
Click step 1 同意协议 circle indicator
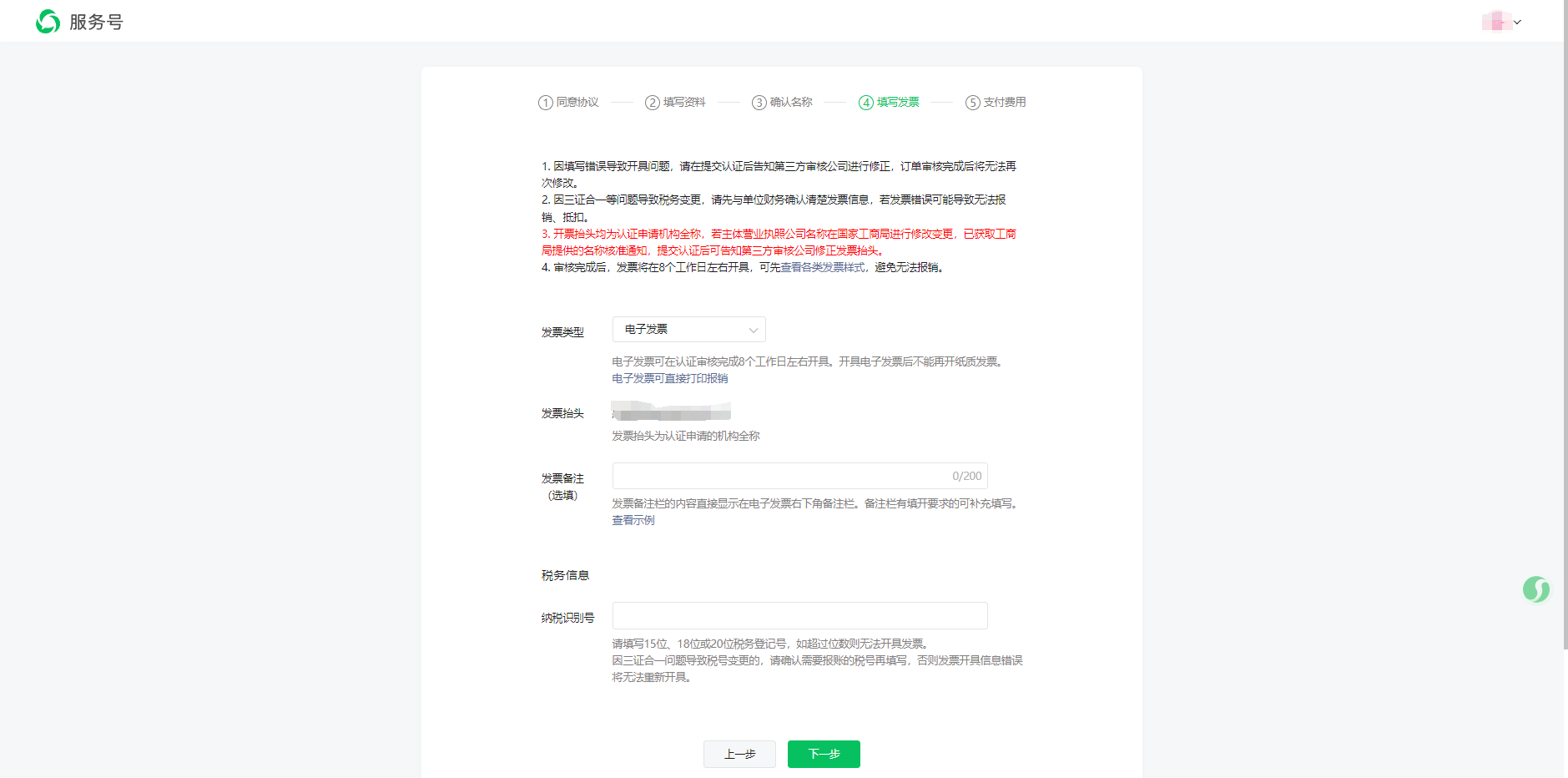coord(544,102)
